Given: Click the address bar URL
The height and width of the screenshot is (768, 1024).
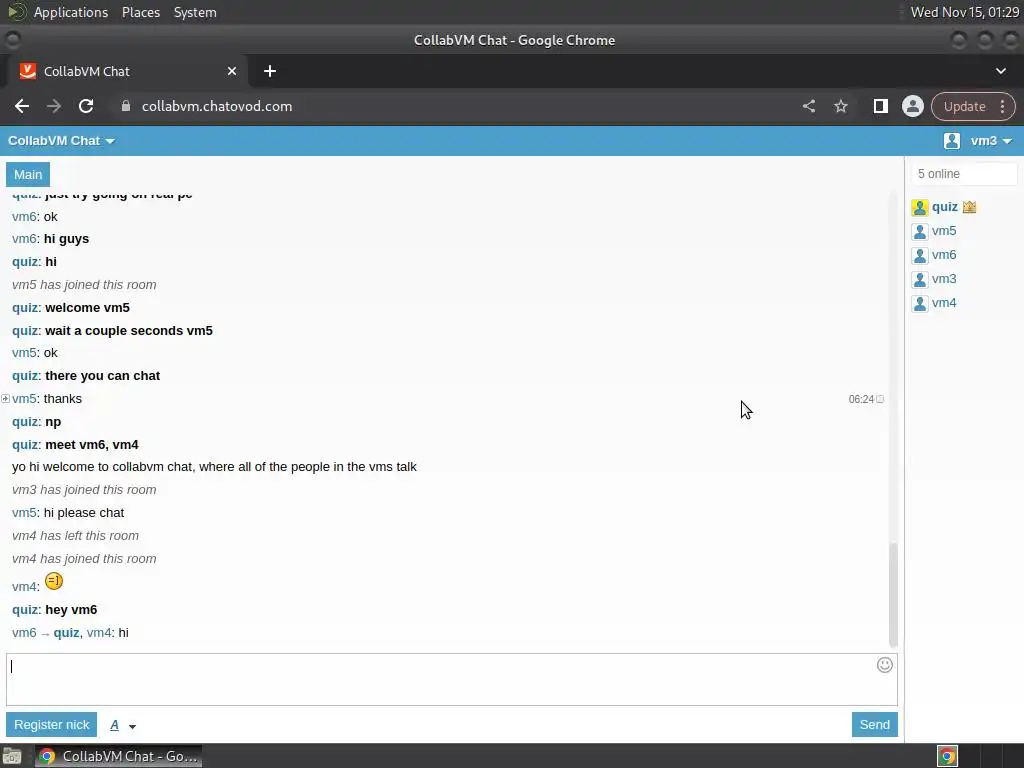Looking at the screenshot, I should [217, 106].
